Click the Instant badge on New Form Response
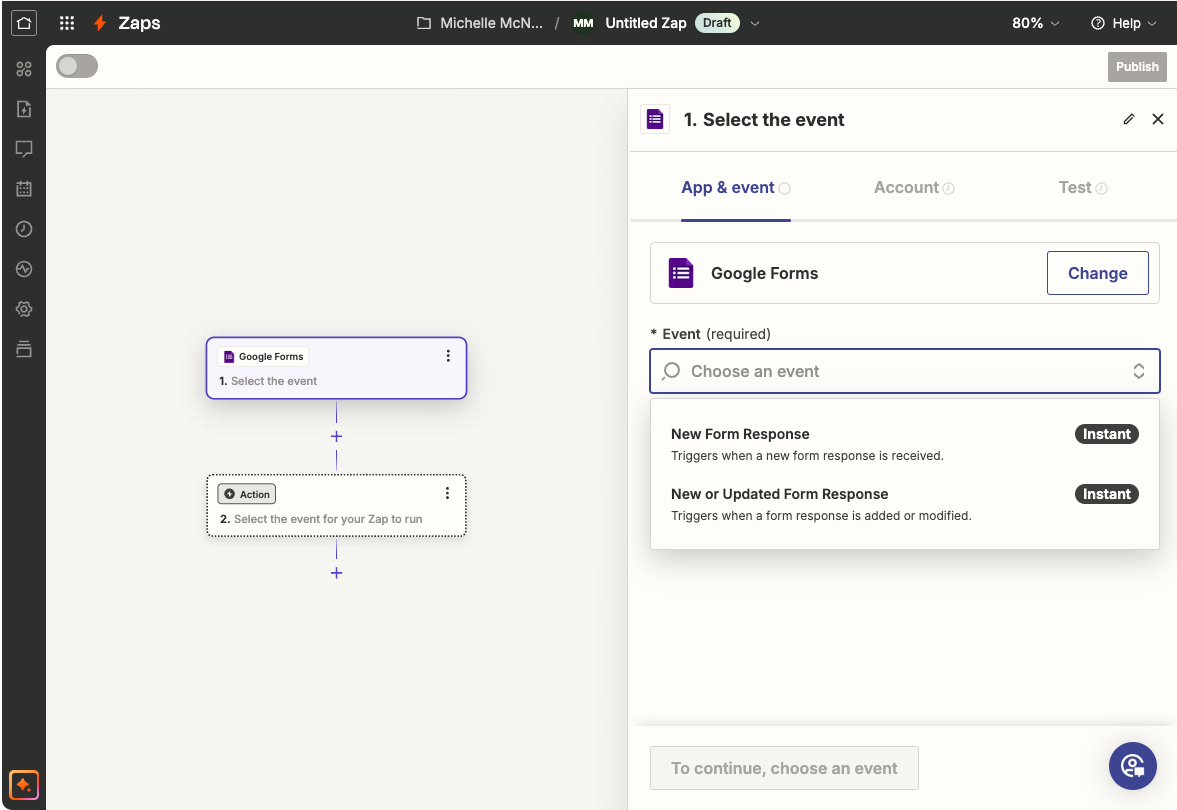 (1106, 434)
